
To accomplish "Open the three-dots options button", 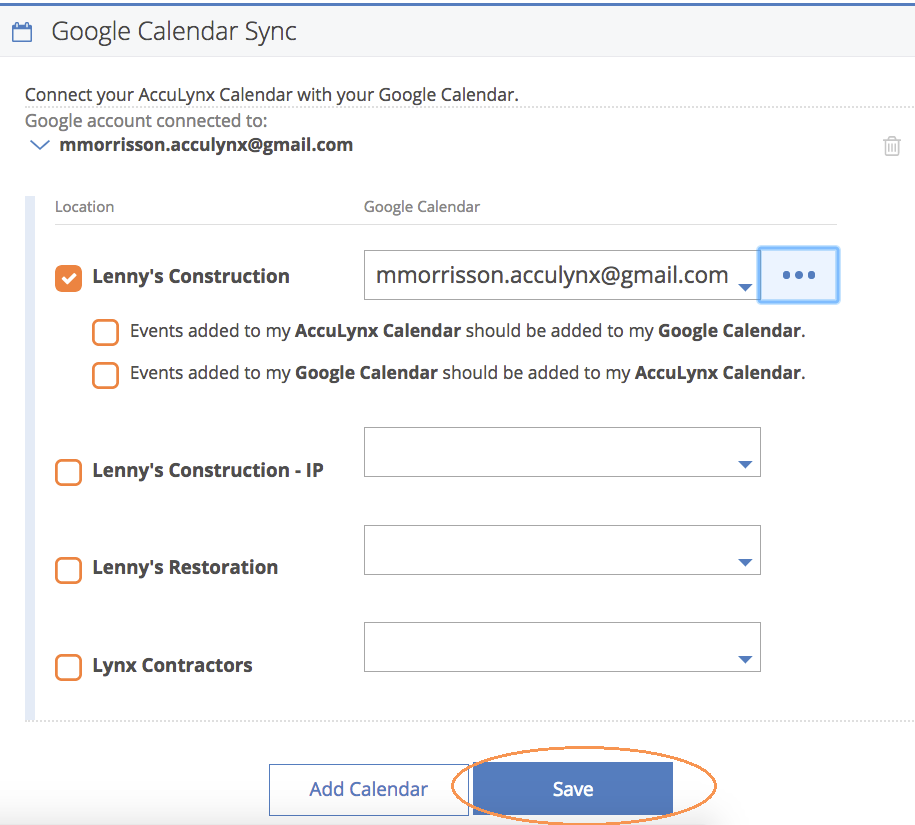I will pos(798,275).
